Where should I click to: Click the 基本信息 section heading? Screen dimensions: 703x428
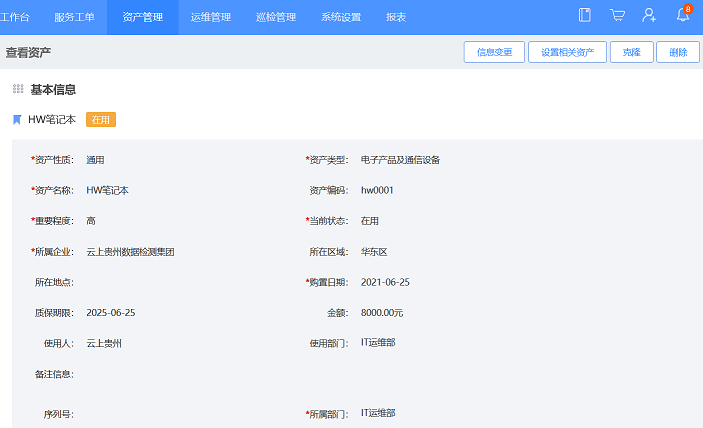pyautogui.click(x=53, y=89)
